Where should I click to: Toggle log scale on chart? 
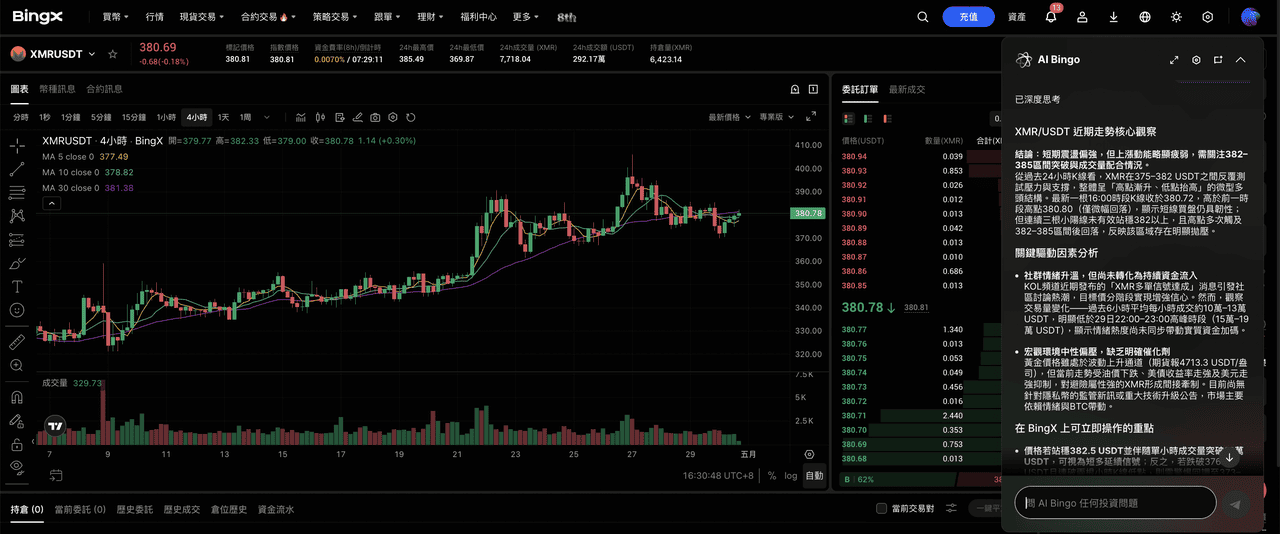[x=791, y=476]
